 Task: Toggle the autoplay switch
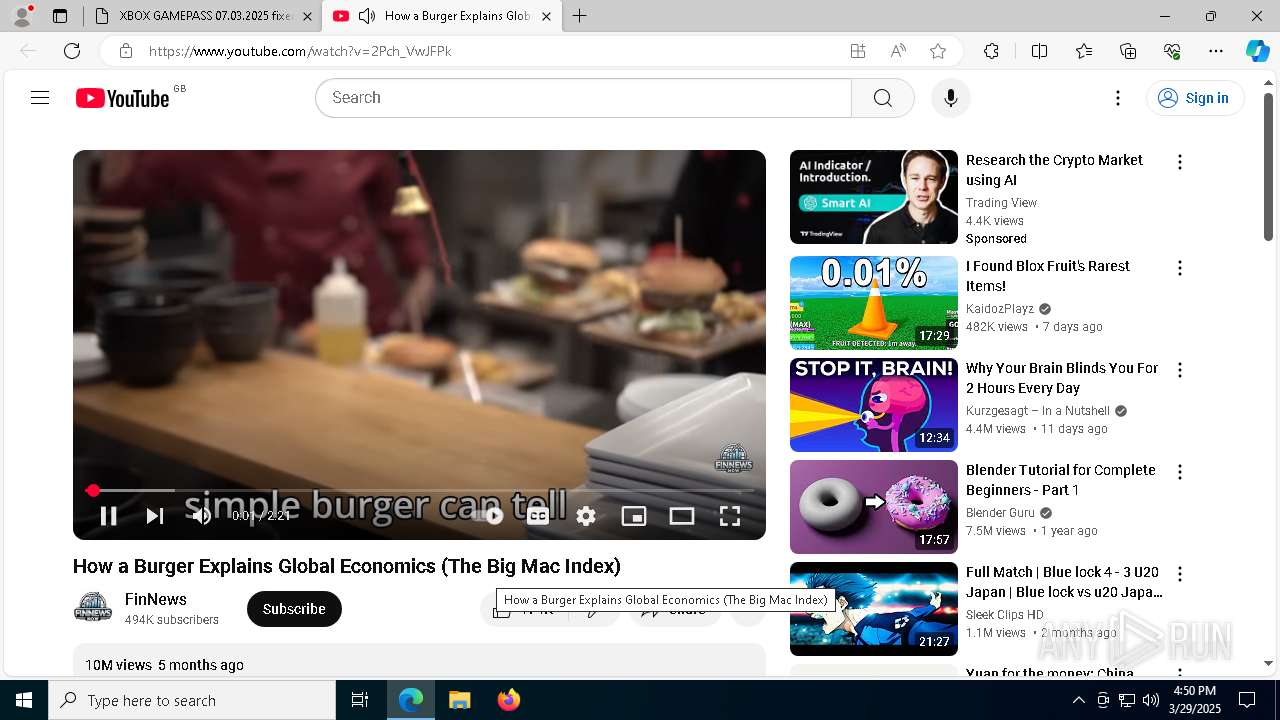[x=490, y=516]
